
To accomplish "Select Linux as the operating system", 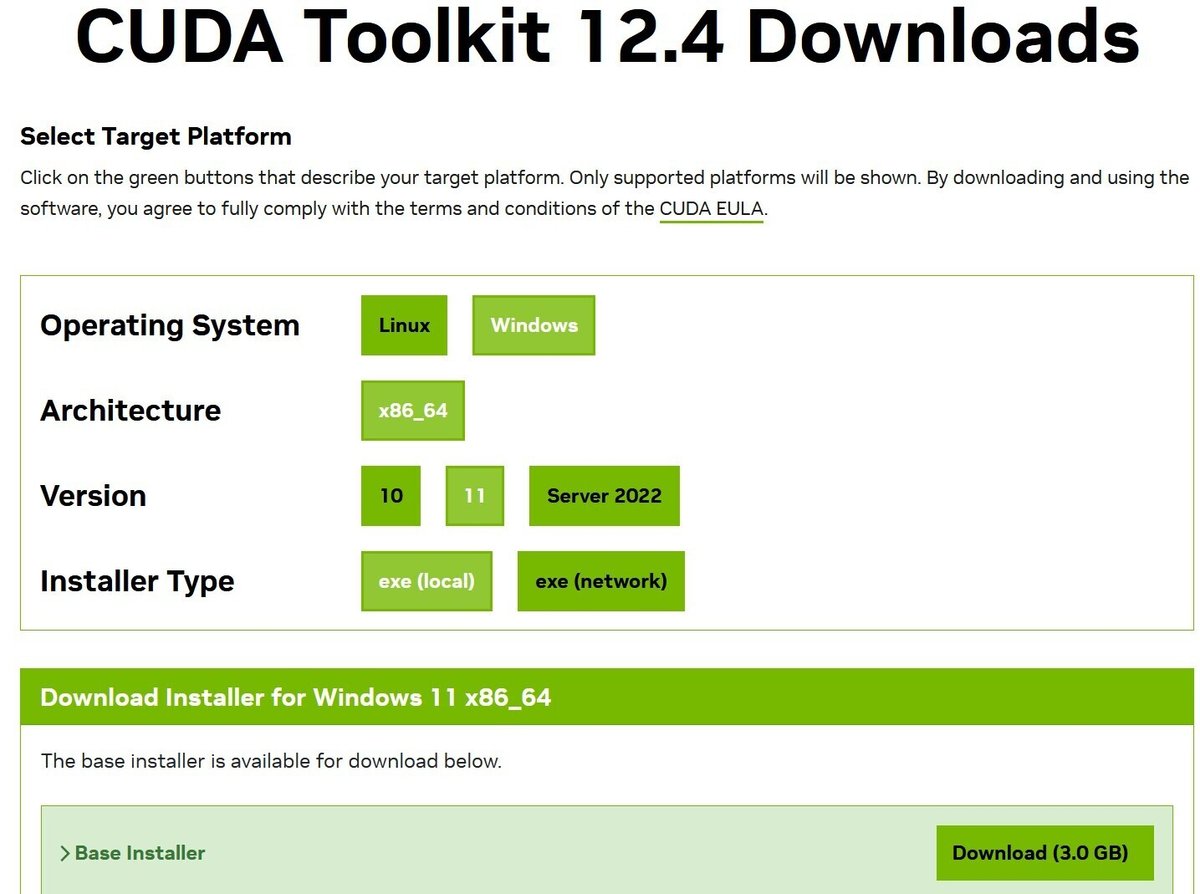I will click(404, 325).
